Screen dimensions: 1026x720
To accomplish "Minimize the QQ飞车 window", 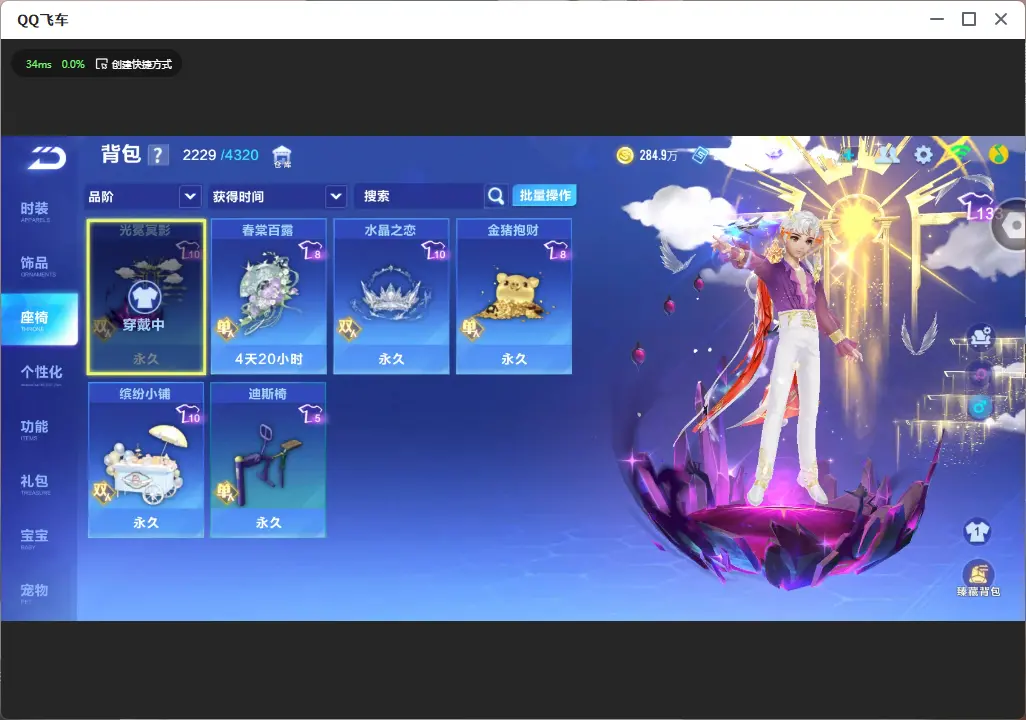I will point(937,20).
